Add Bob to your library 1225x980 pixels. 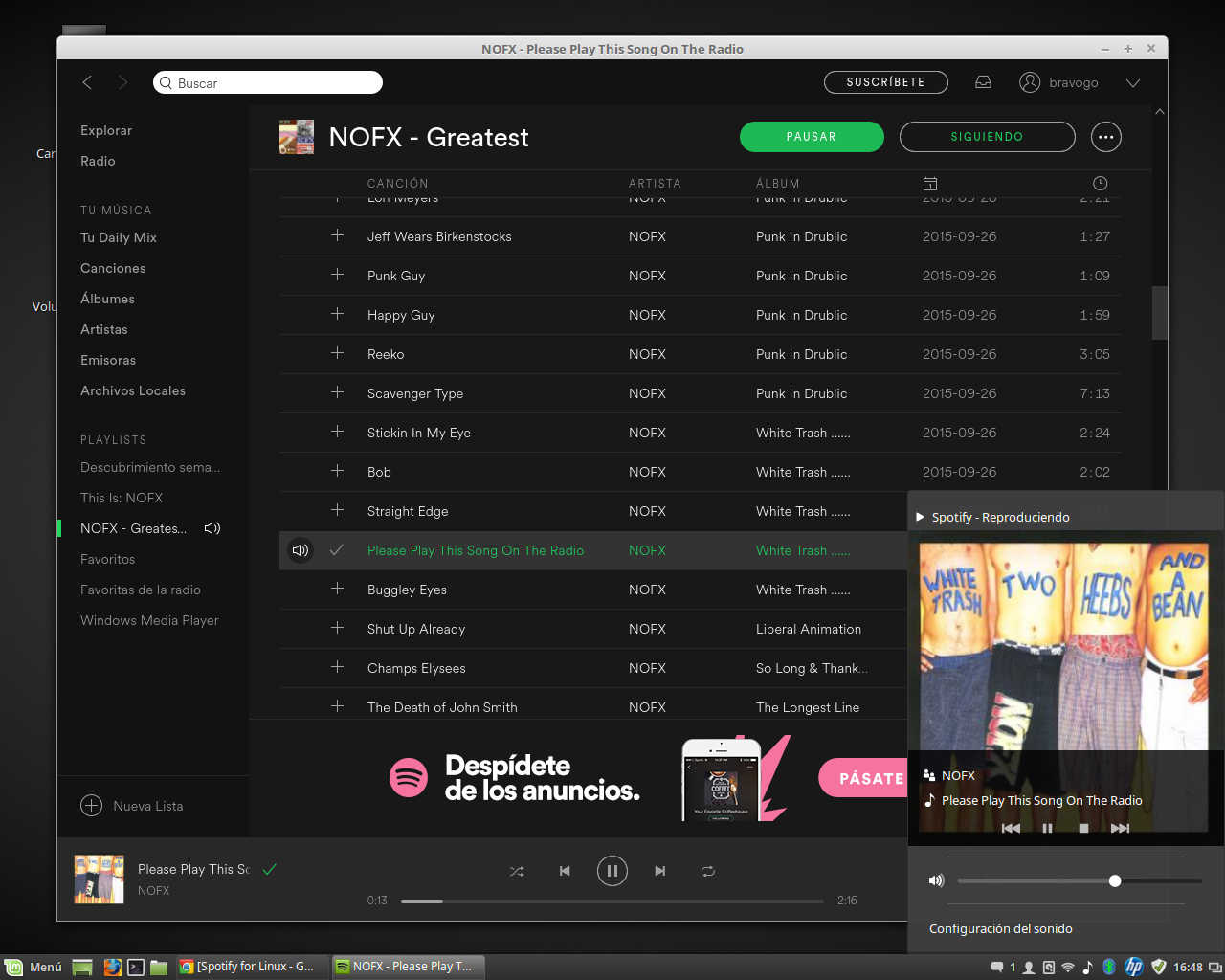(x=337, y=471)
